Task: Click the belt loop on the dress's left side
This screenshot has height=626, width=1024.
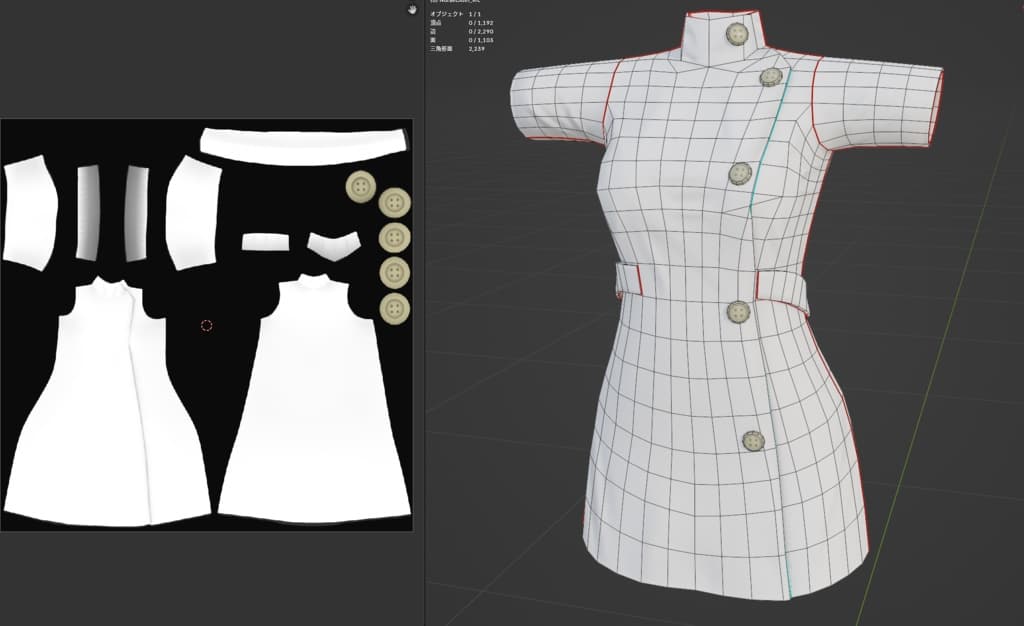Action: (626, 278)
